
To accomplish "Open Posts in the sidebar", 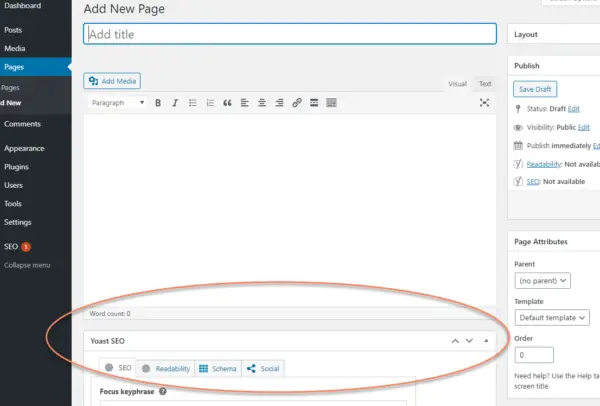I will (x=13, y=30).
